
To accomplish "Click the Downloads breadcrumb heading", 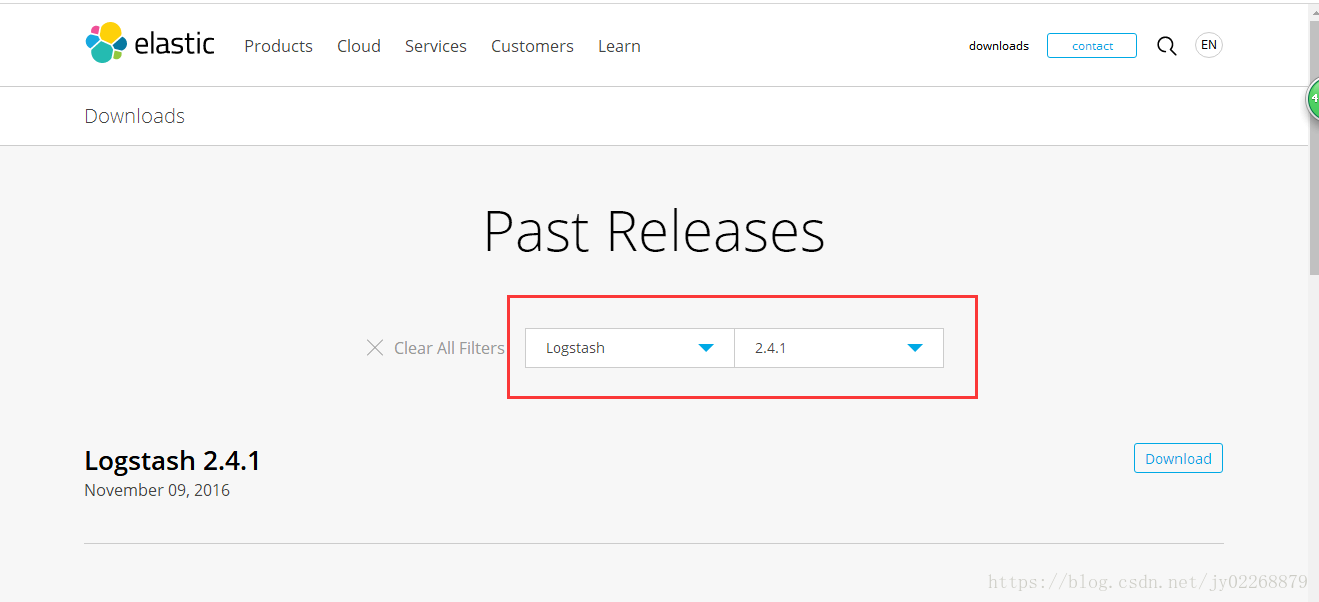I will click(x=134, y=116).
